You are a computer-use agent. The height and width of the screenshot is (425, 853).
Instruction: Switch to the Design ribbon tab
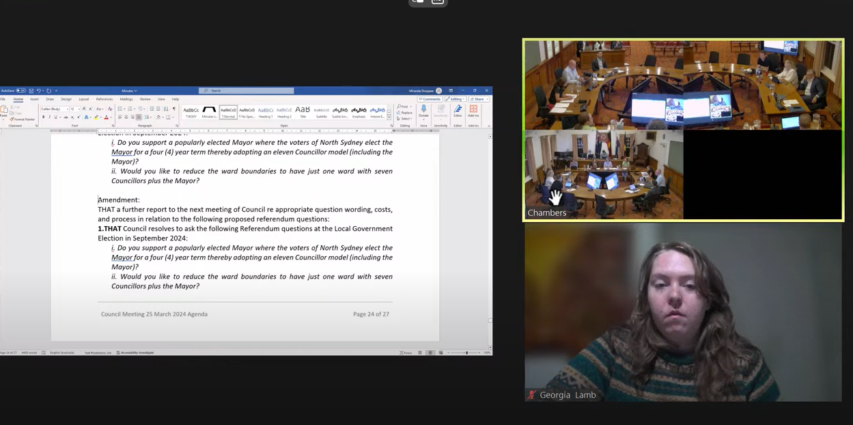tap(66, 99)
